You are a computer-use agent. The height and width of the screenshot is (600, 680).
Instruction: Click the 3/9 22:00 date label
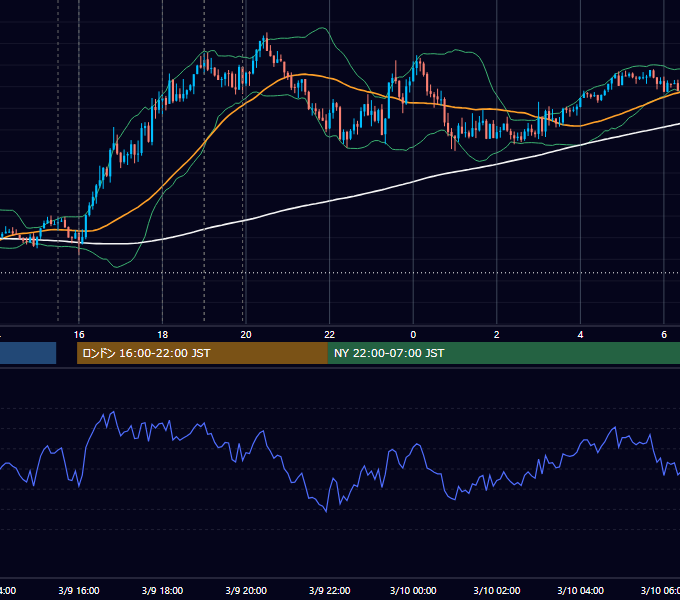pos(330,590)
